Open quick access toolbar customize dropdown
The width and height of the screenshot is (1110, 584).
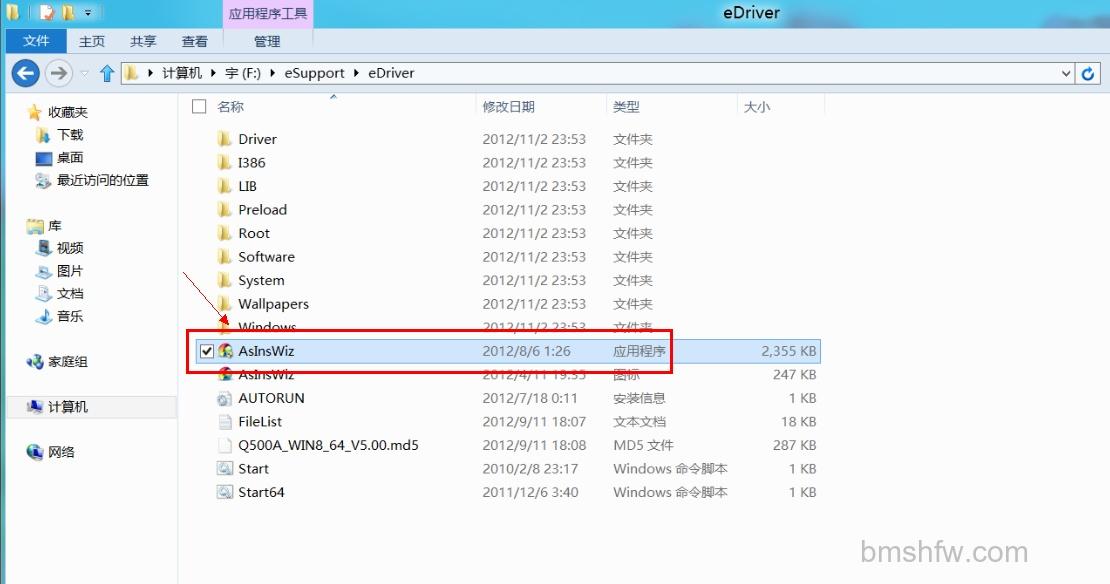coord(88,13)
